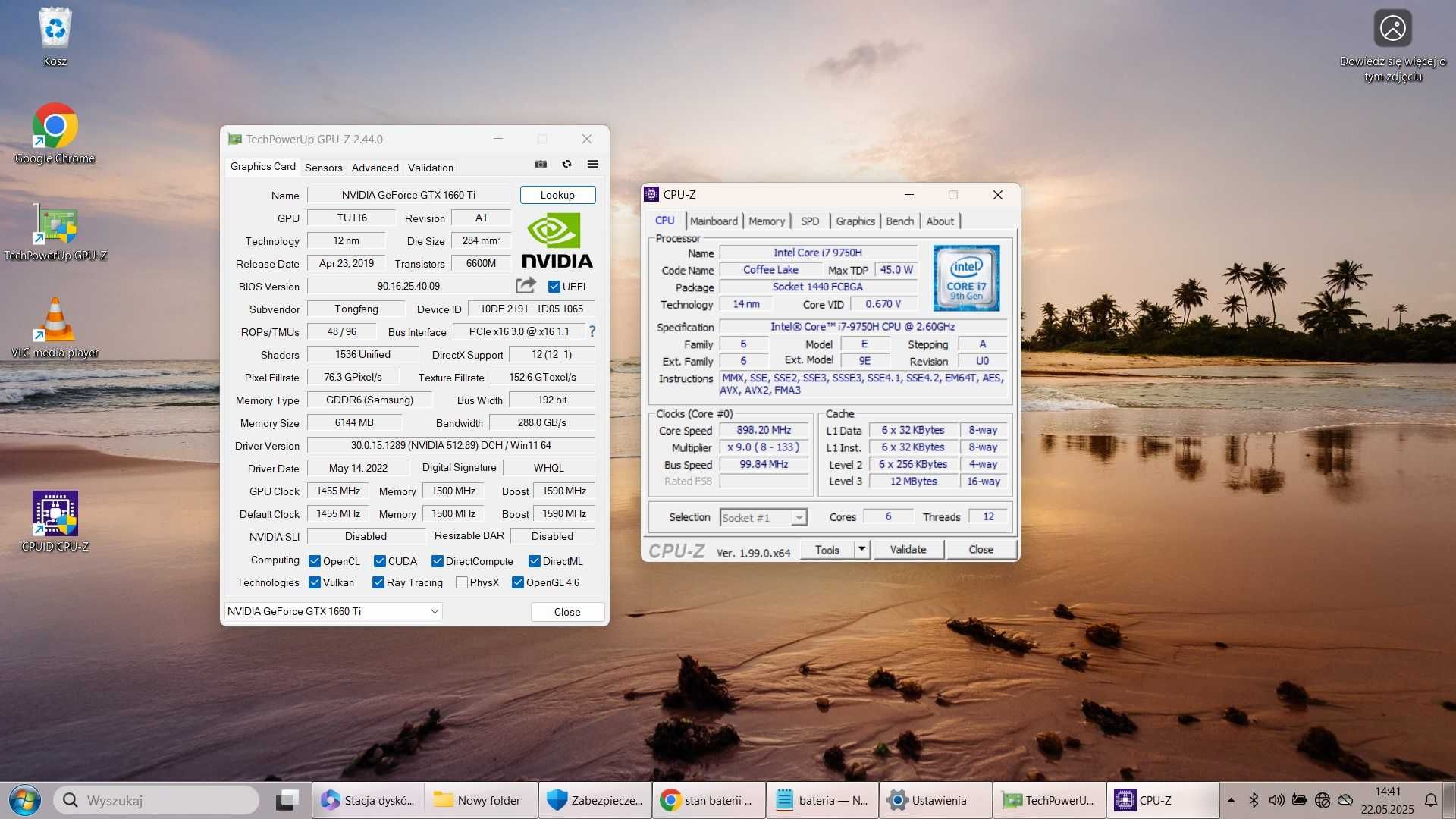Open the notification bell icon

pos(1430,800)
